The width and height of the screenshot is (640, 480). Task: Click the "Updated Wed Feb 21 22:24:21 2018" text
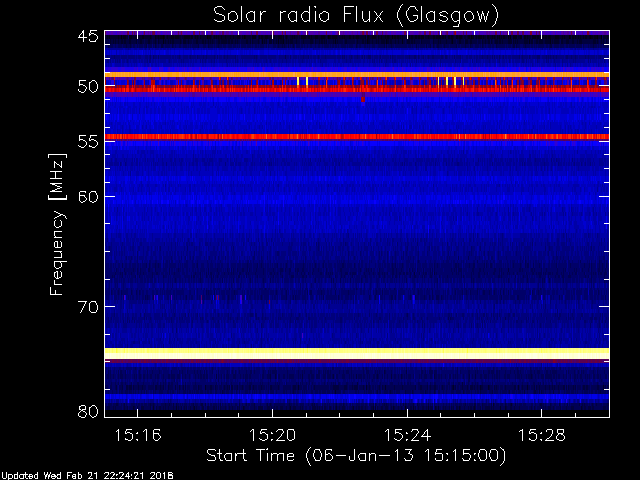[x=87, y=476]
